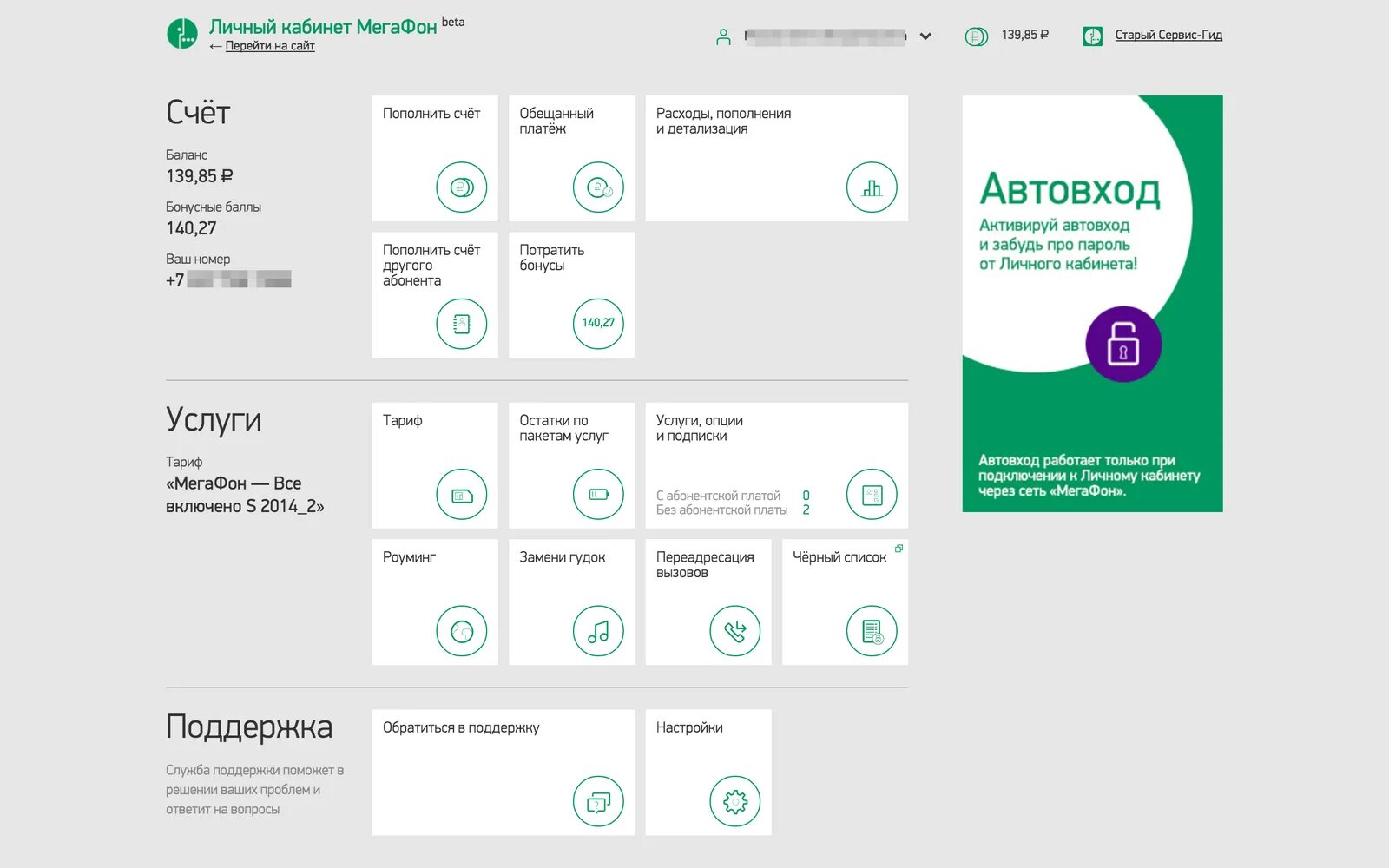Click the ruble balance coin icon in header
This screenshot has height=868, width=1389.
(977, 36)
